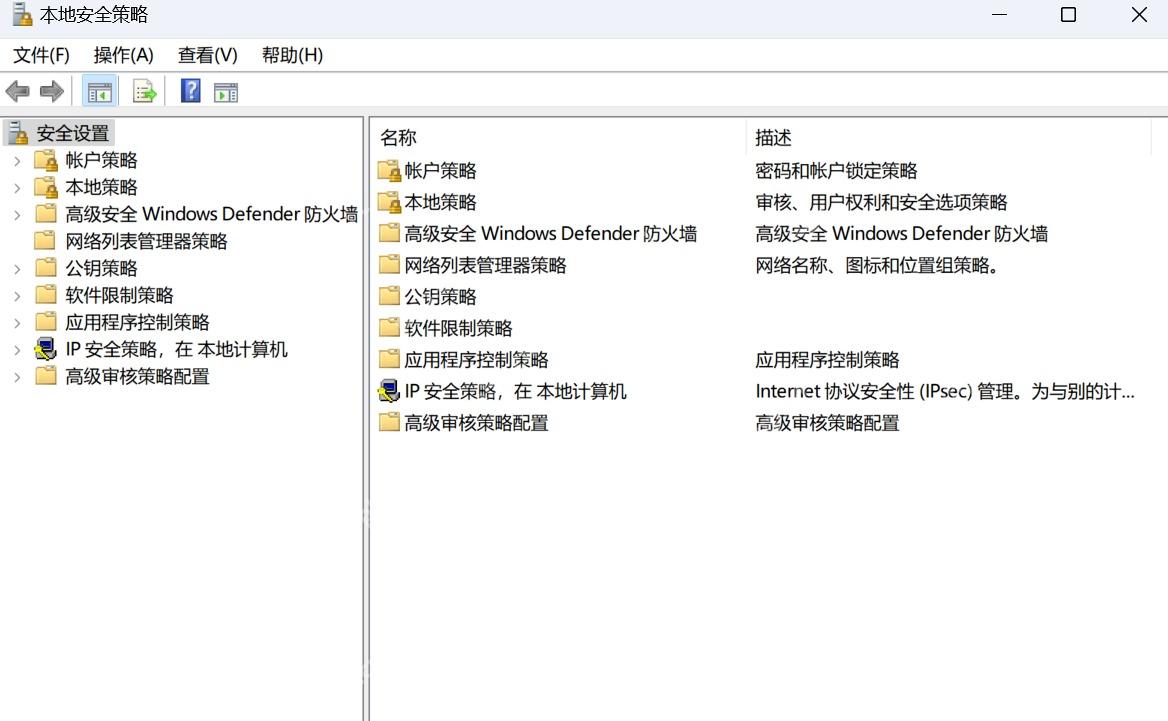Expand the 公钥策略 tree node
The width and height of the screenshot is (1168, 721).
coord(17,269)
